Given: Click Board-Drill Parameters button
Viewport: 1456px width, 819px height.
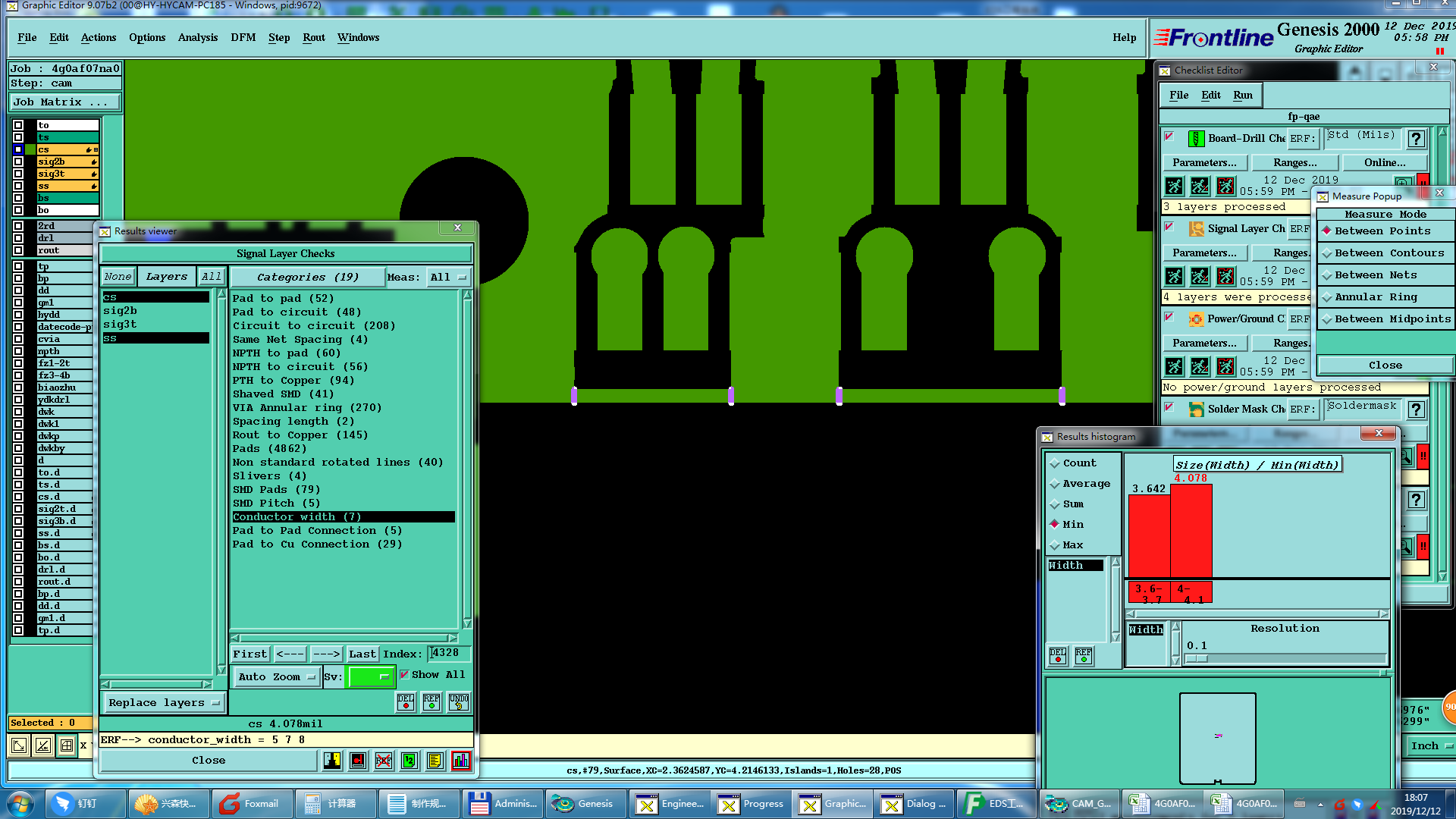Looking at the screenshot, I should click(1203, 163).
